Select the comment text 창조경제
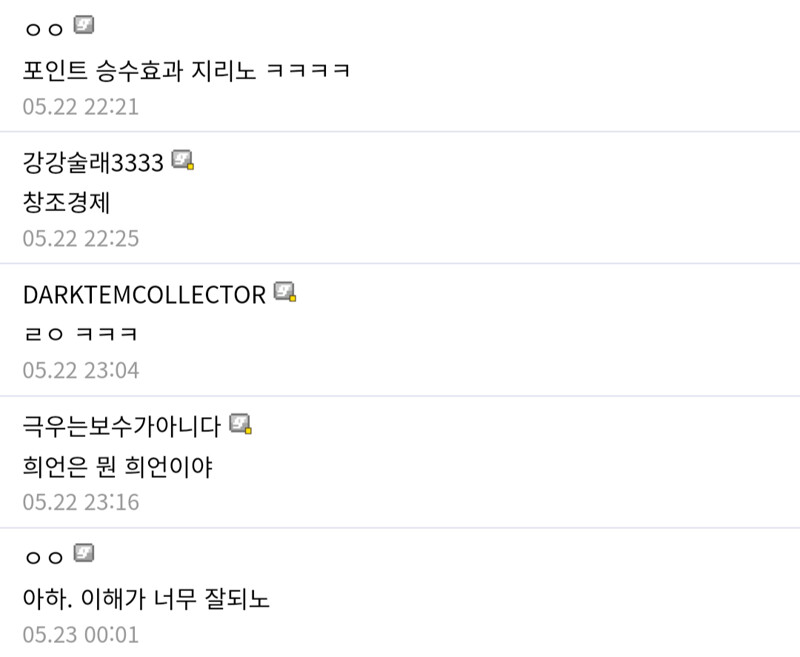This screenshot has width=800, height=657. [65, 202]
